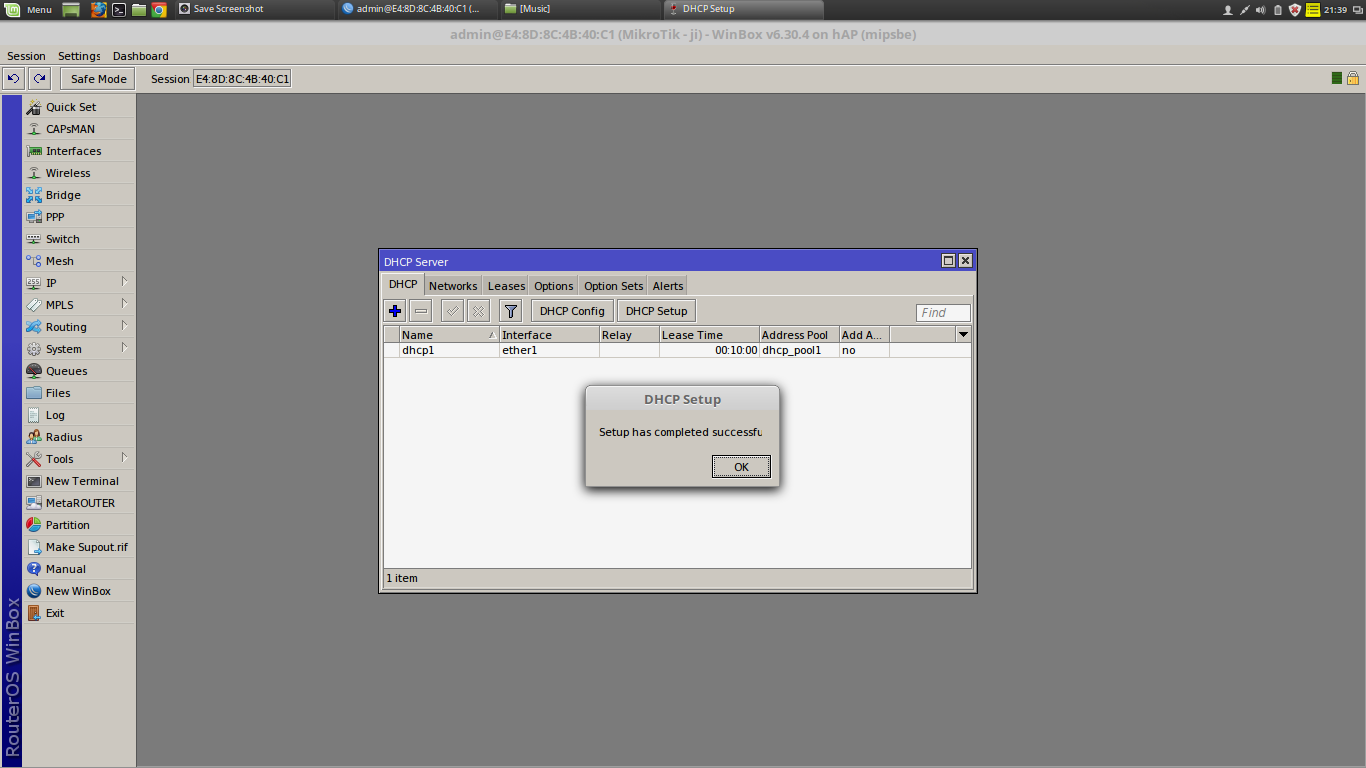The width and height of the screenshot is (1366, 768).
Task: Open the Files list
Action: 79,393
